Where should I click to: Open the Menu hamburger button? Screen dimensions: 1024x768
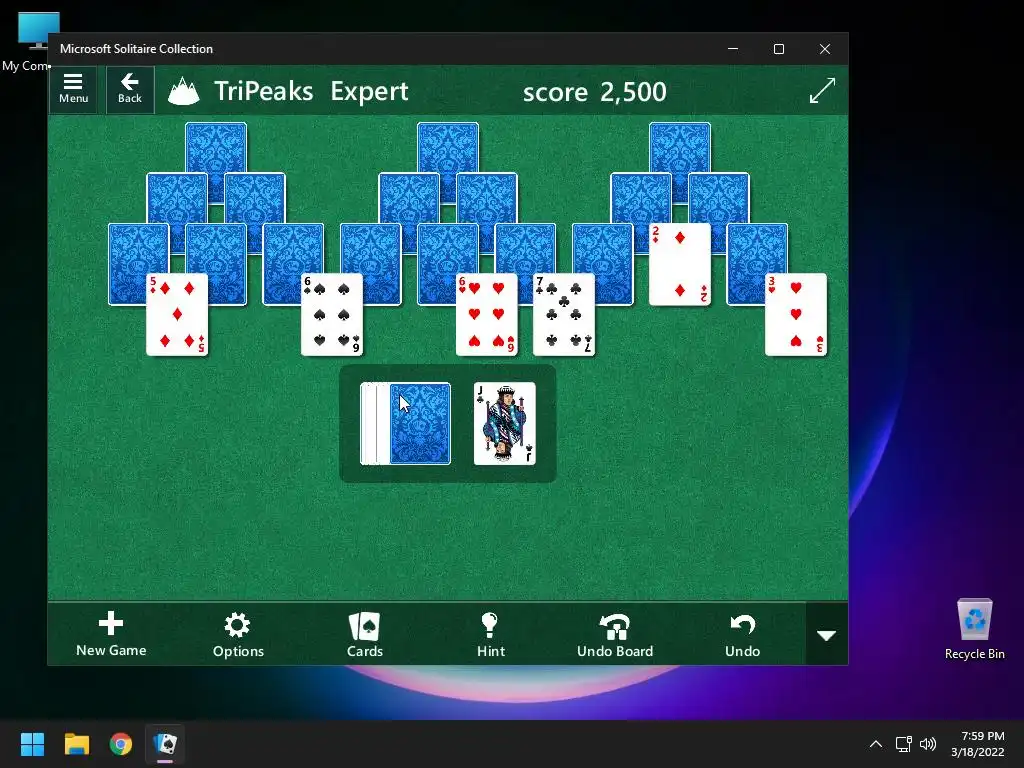point(73,89)
